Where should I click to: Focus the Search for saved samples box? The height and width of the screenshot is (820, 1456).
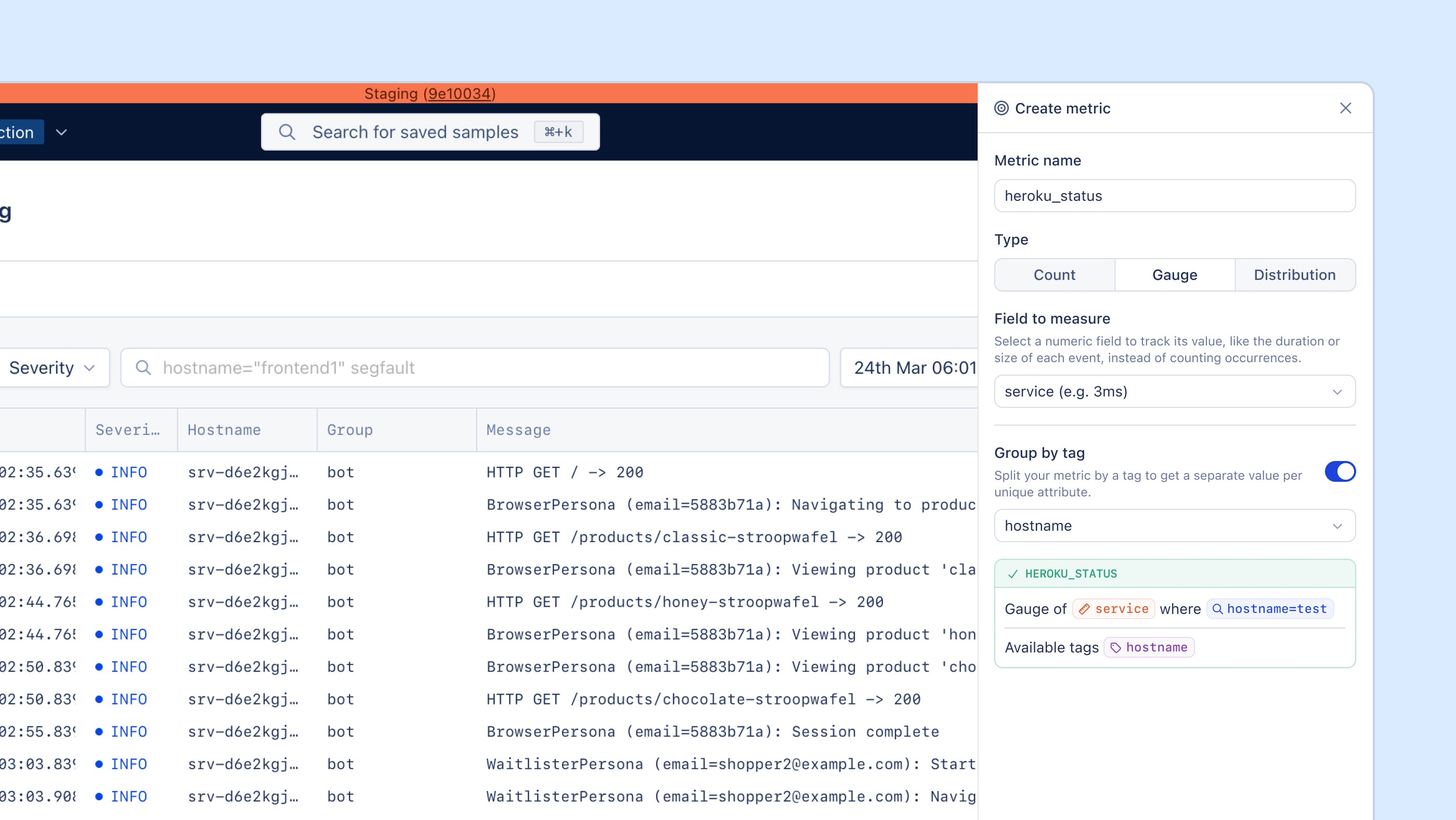[430, 132]
